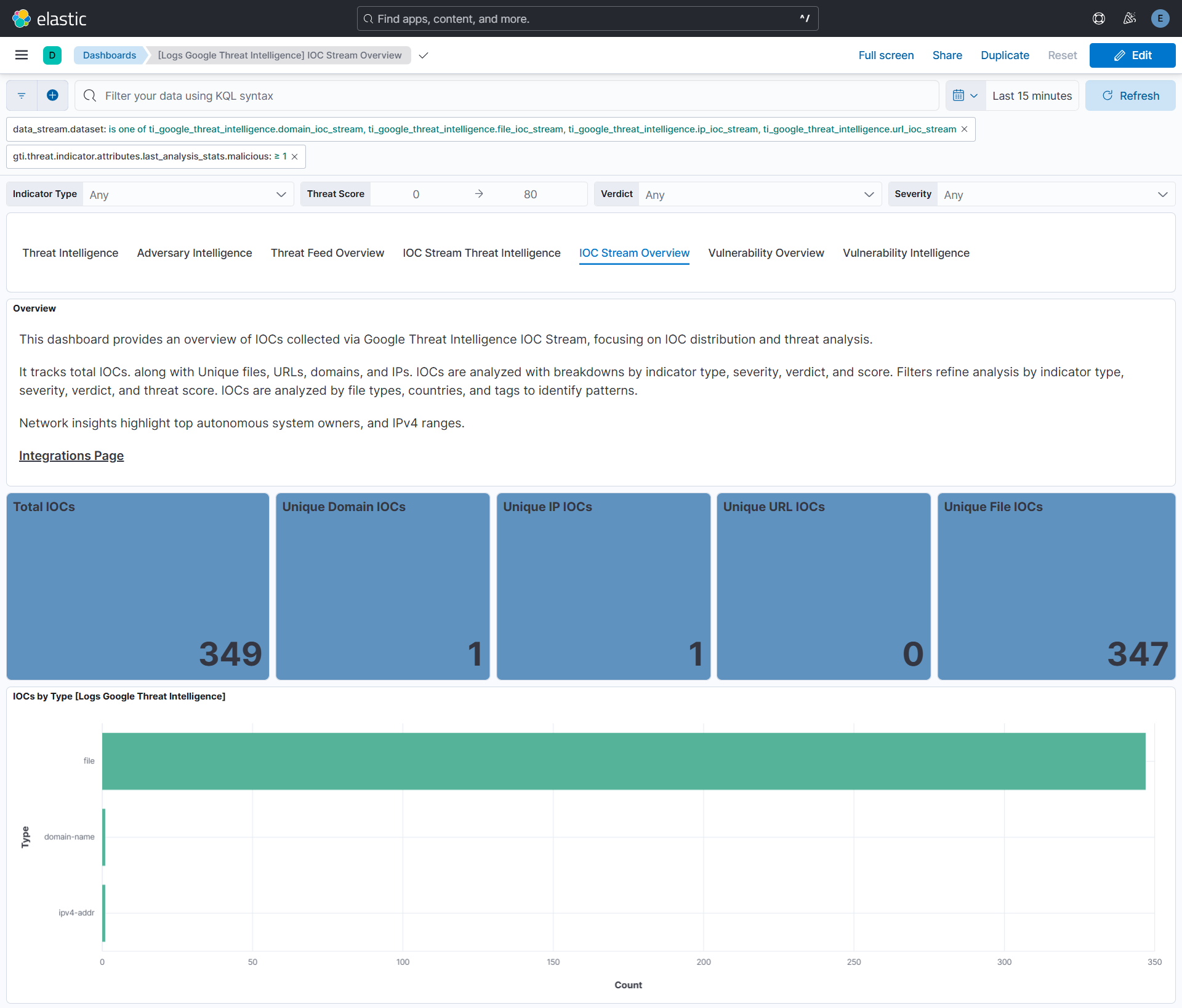Share this dashboard
The image size is (1182, 1008).
click(947, 55)
